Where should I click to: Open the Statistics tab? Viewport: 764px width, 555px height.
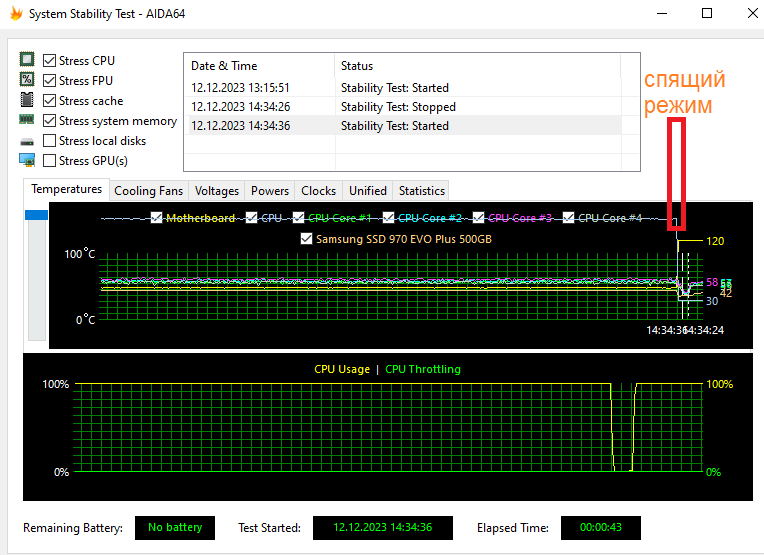[x=421, y=191]
